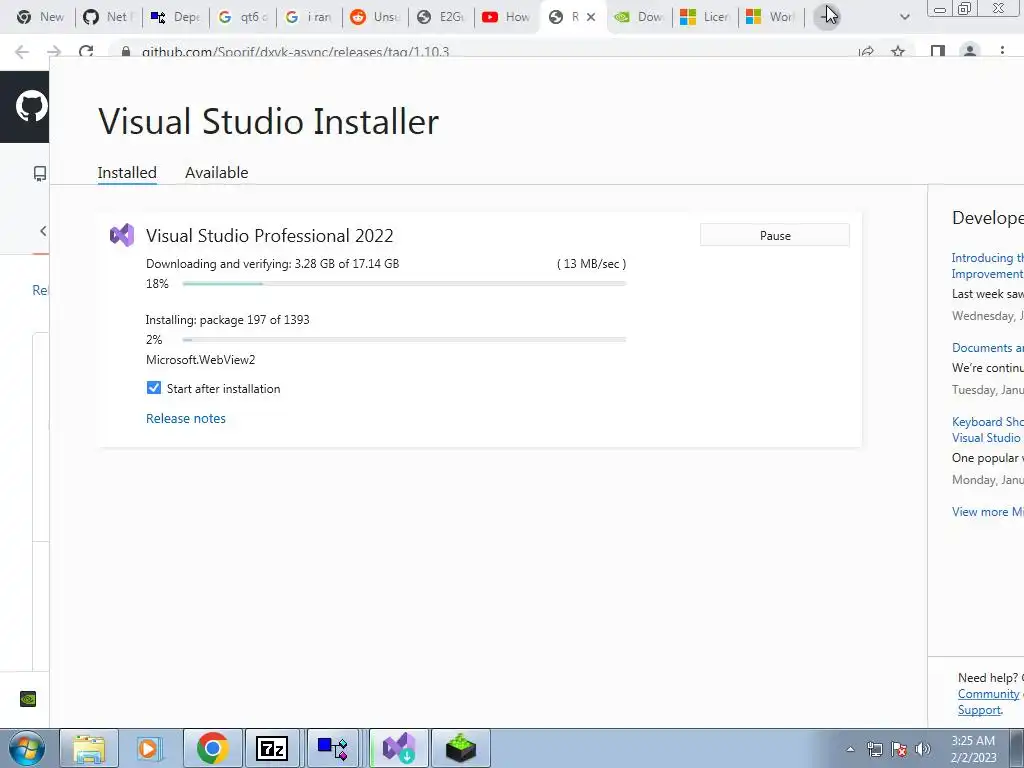The image size is (1024, 768).
Task: Show hidden system tray icons
Action: (x=850, y=749)
